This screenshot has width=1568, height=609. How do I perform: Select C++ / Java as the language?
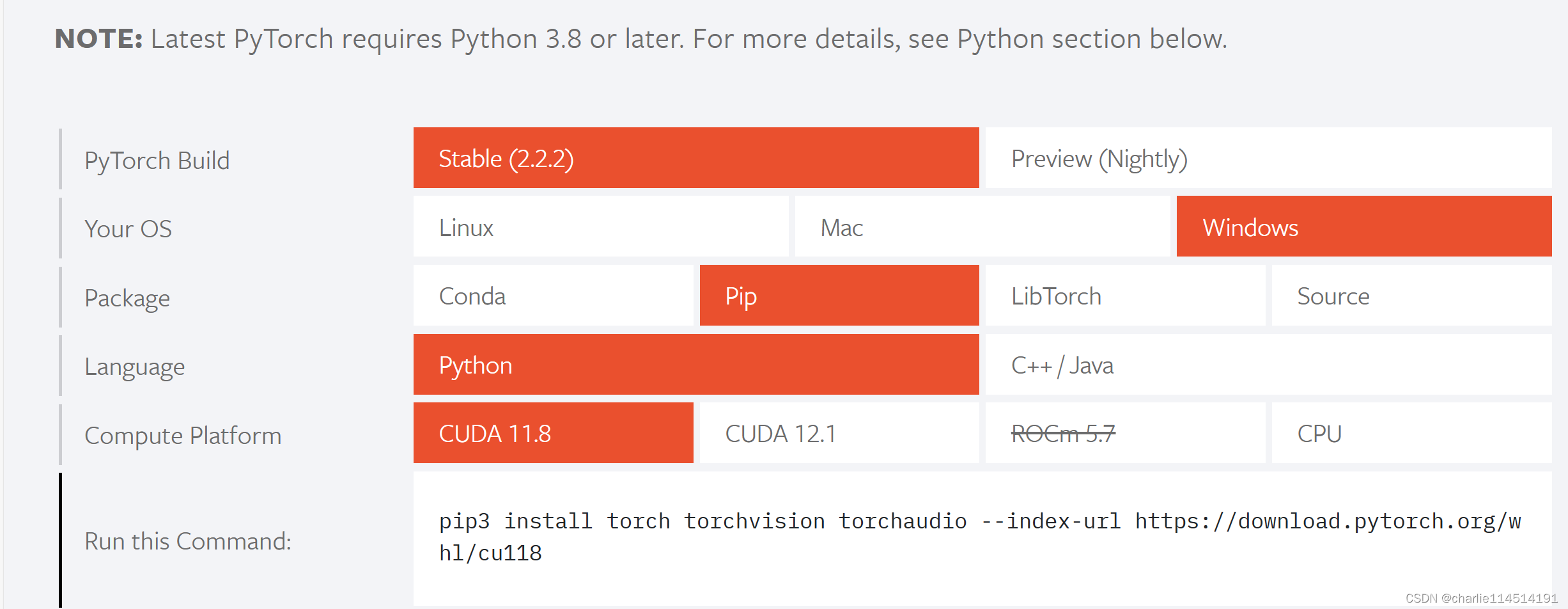click(1062, 365)
